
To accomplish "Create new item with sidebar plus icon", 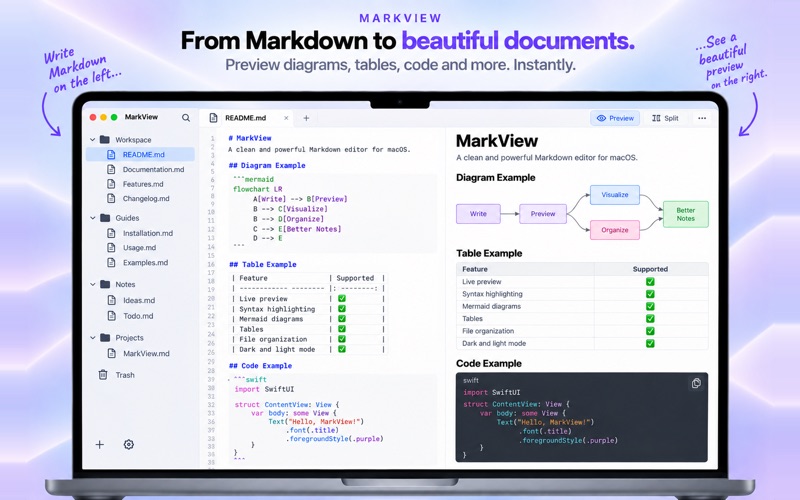I will [99, 444].
